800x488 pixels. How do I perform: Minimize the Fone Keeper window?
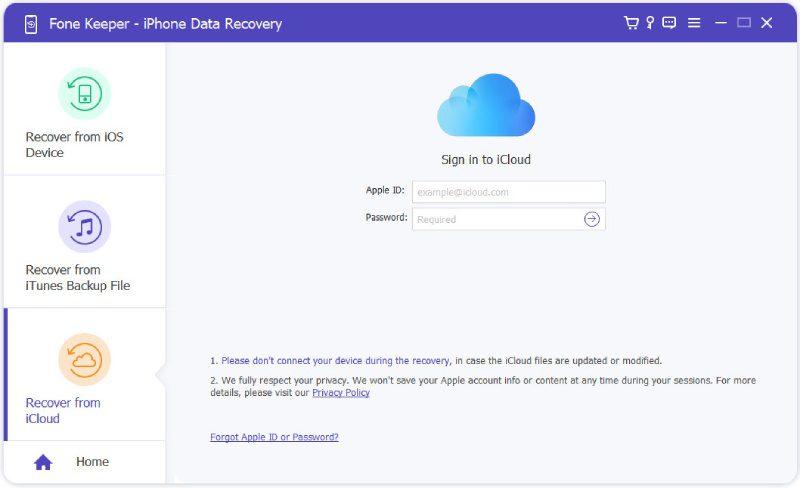point(720,23)
